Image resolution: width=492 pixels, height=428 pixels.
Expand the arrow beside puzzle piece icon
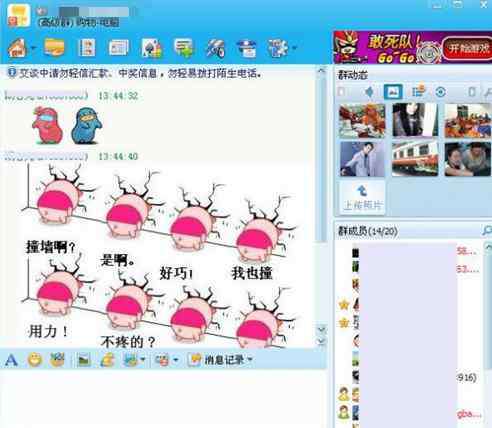click(x=294, y=48)
